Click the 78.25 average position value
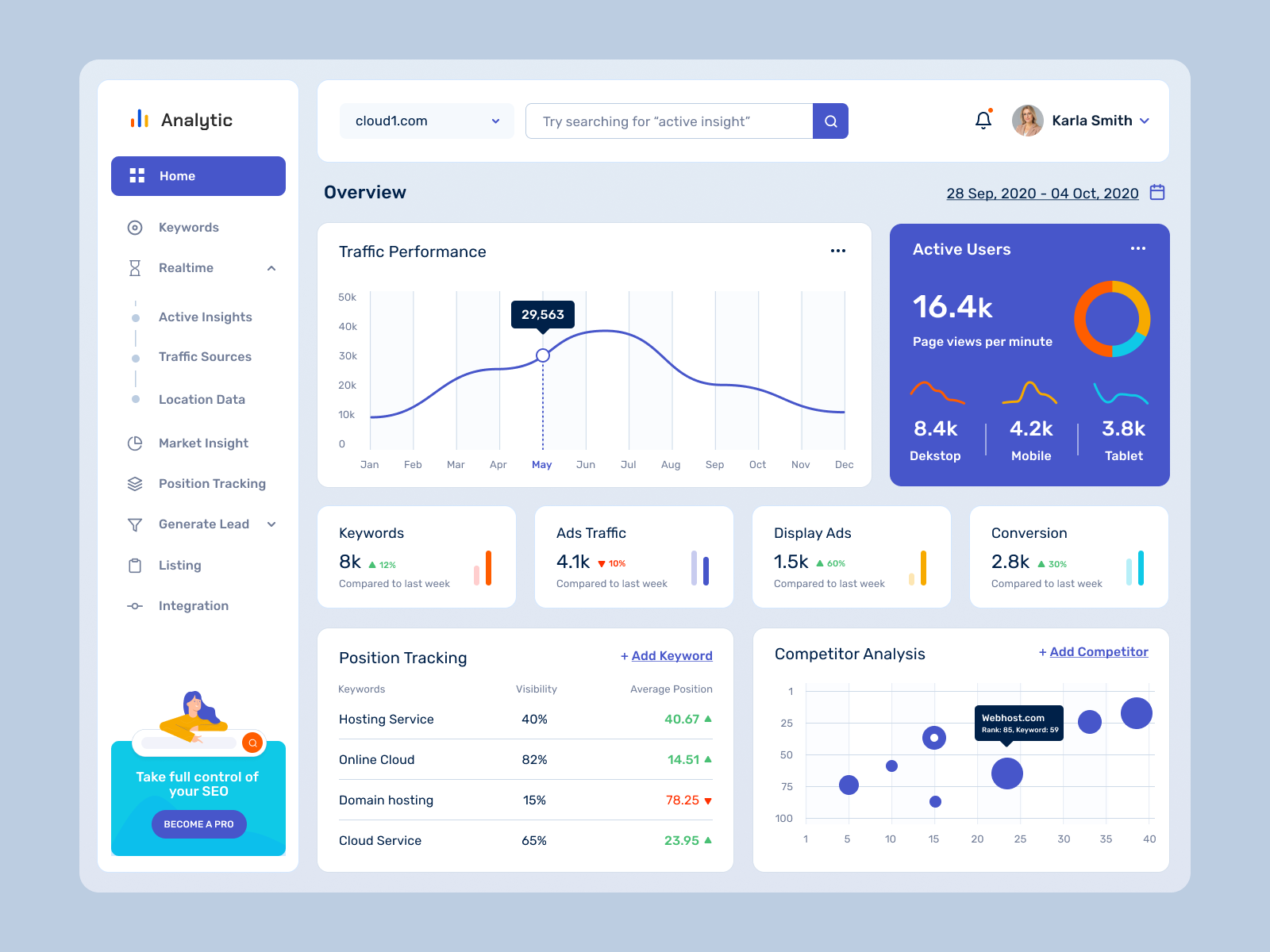The image size is (1270, 952). coord(683,800)
